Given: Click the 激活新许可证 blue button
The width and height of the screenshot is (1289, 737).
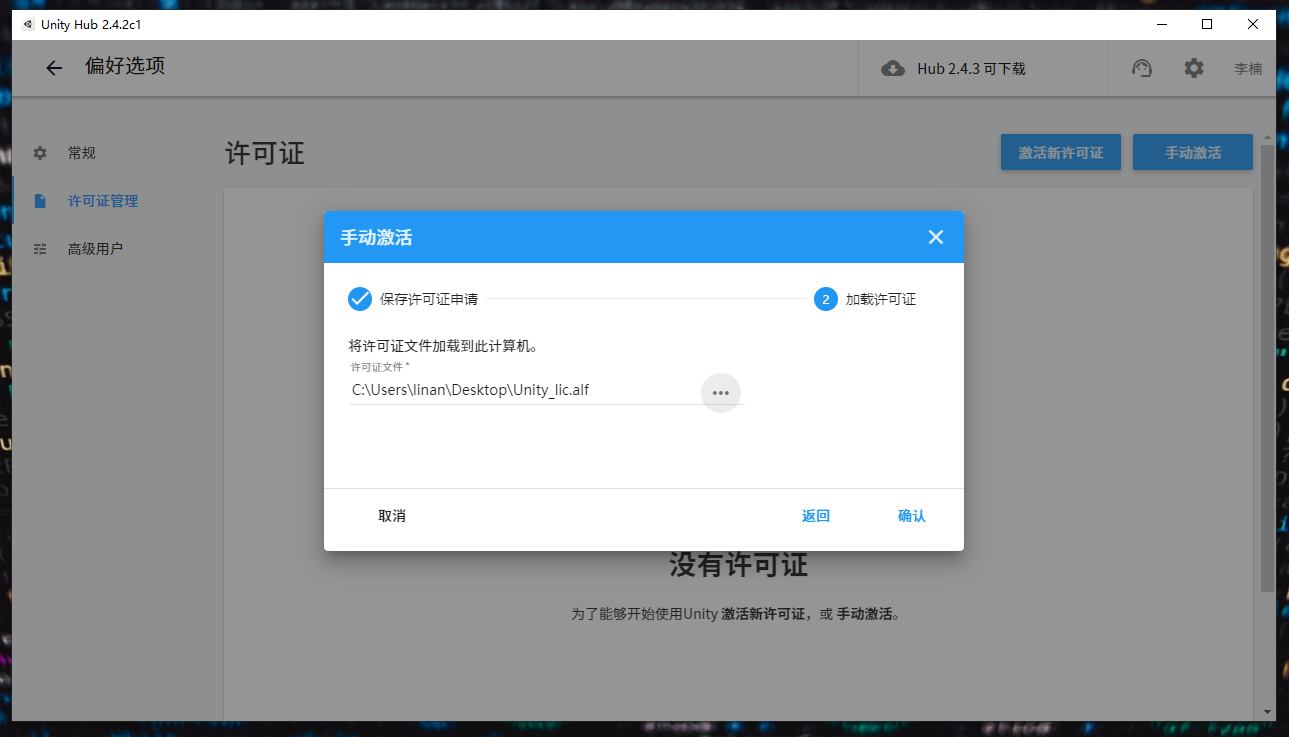Looking at the screenshot, I should point(1060,152).
